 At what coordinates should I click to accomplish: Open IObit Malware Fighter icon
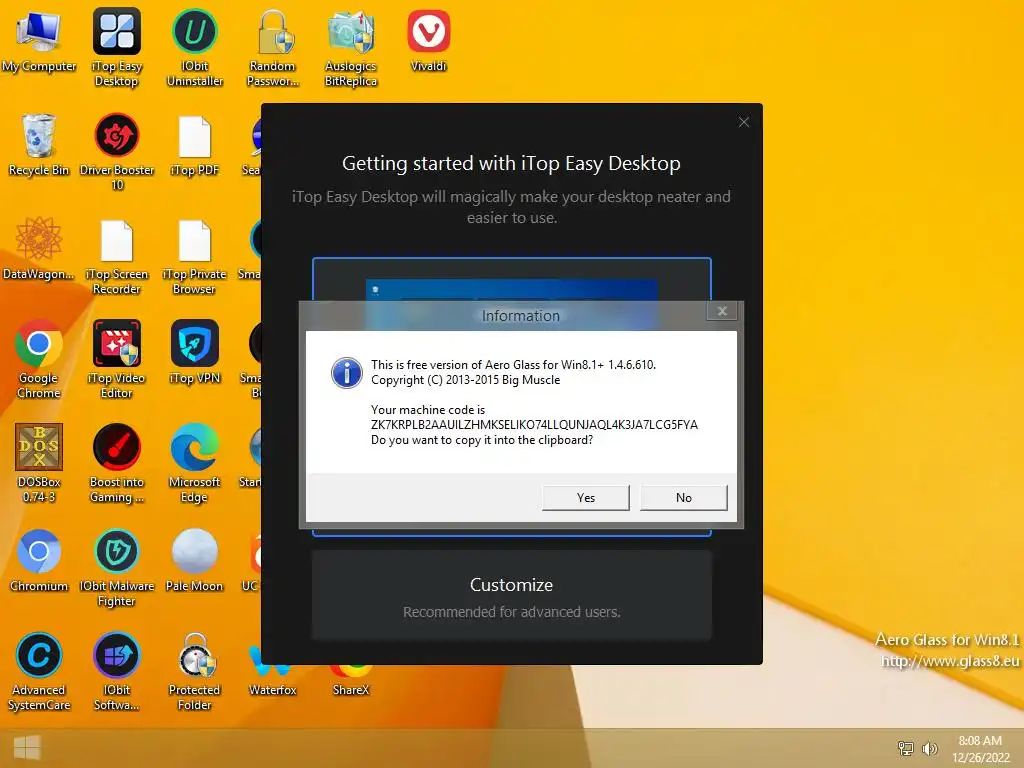[x=116, y=568]
